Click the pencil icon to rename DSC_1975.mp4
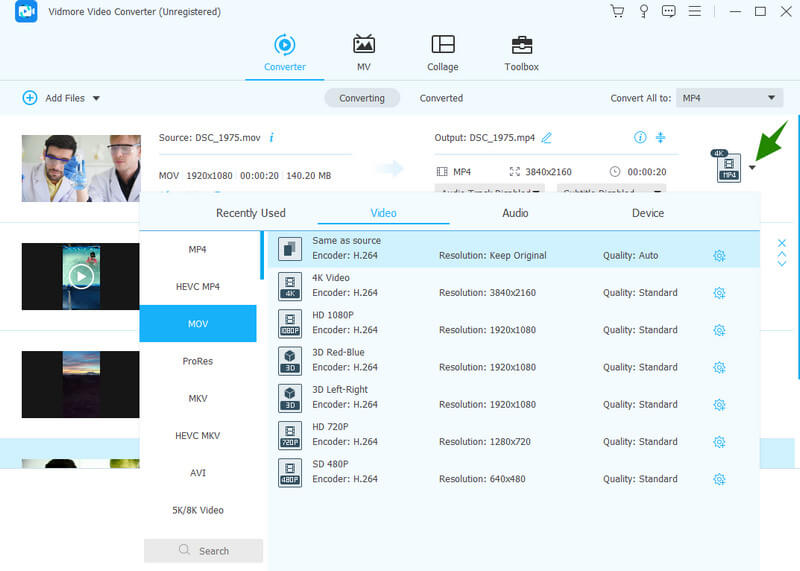800x571 pixels. coord(546,137)
